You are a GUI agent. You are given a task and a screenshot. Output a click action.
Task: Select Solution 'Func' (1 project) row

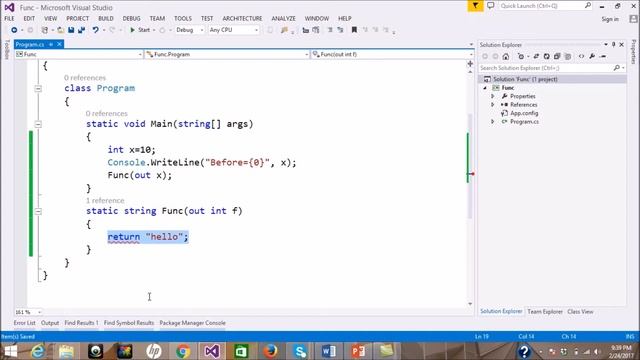[x=552, y=79]
